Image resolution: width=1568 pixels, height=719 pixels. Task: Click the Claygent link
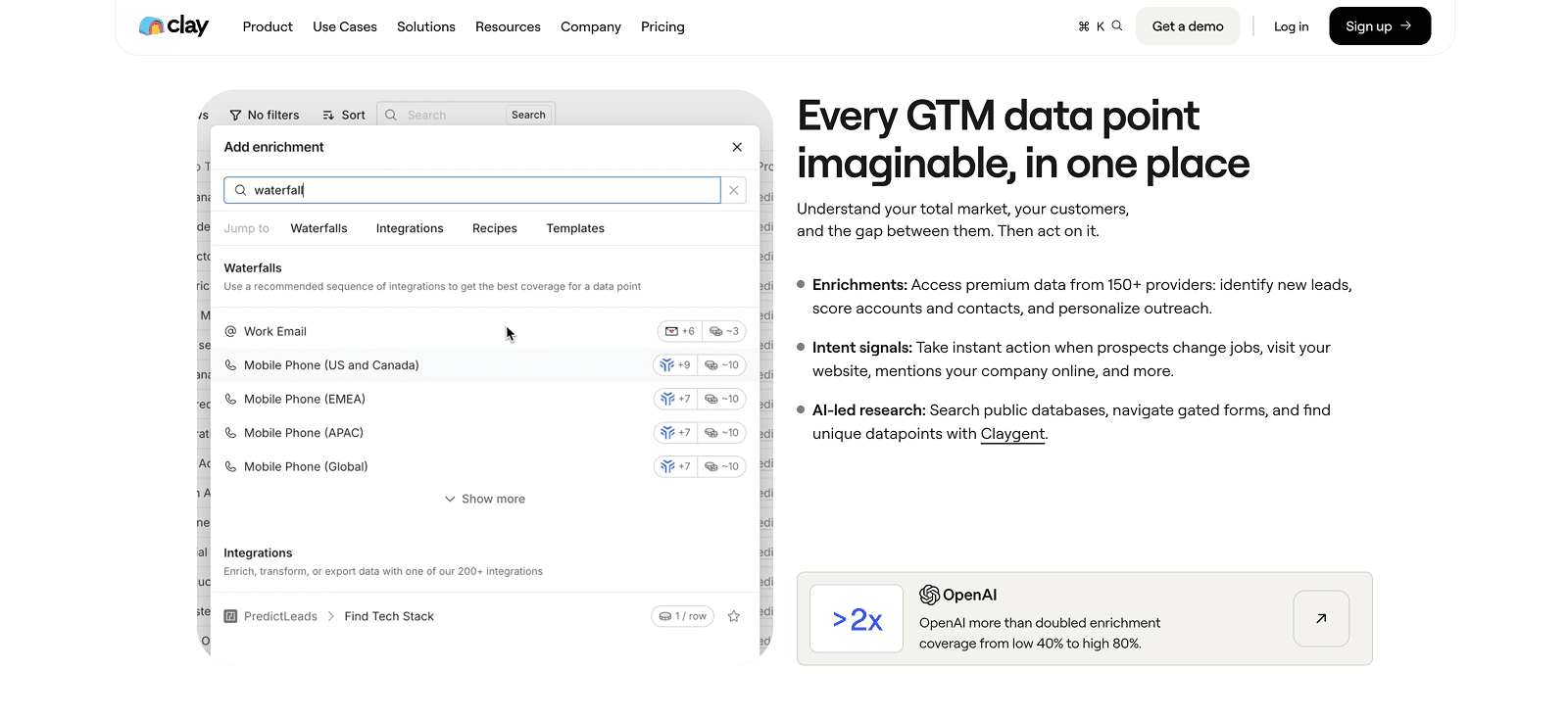point(1012,434)
